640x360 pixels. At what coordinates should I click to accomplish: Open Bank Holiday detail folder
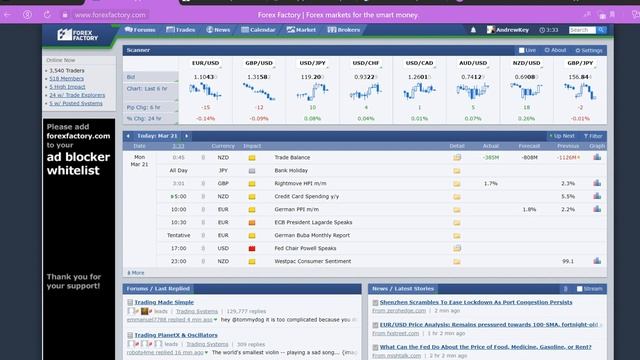[457, 171]
